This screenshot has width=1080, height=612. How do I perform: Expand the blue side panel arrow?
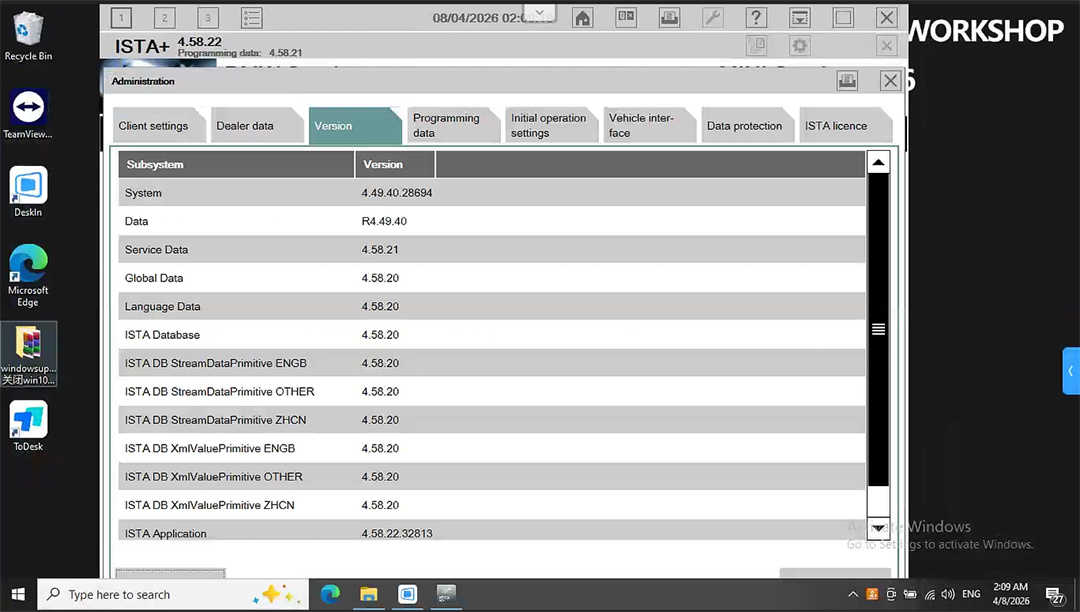click(x=1071, y=371)
